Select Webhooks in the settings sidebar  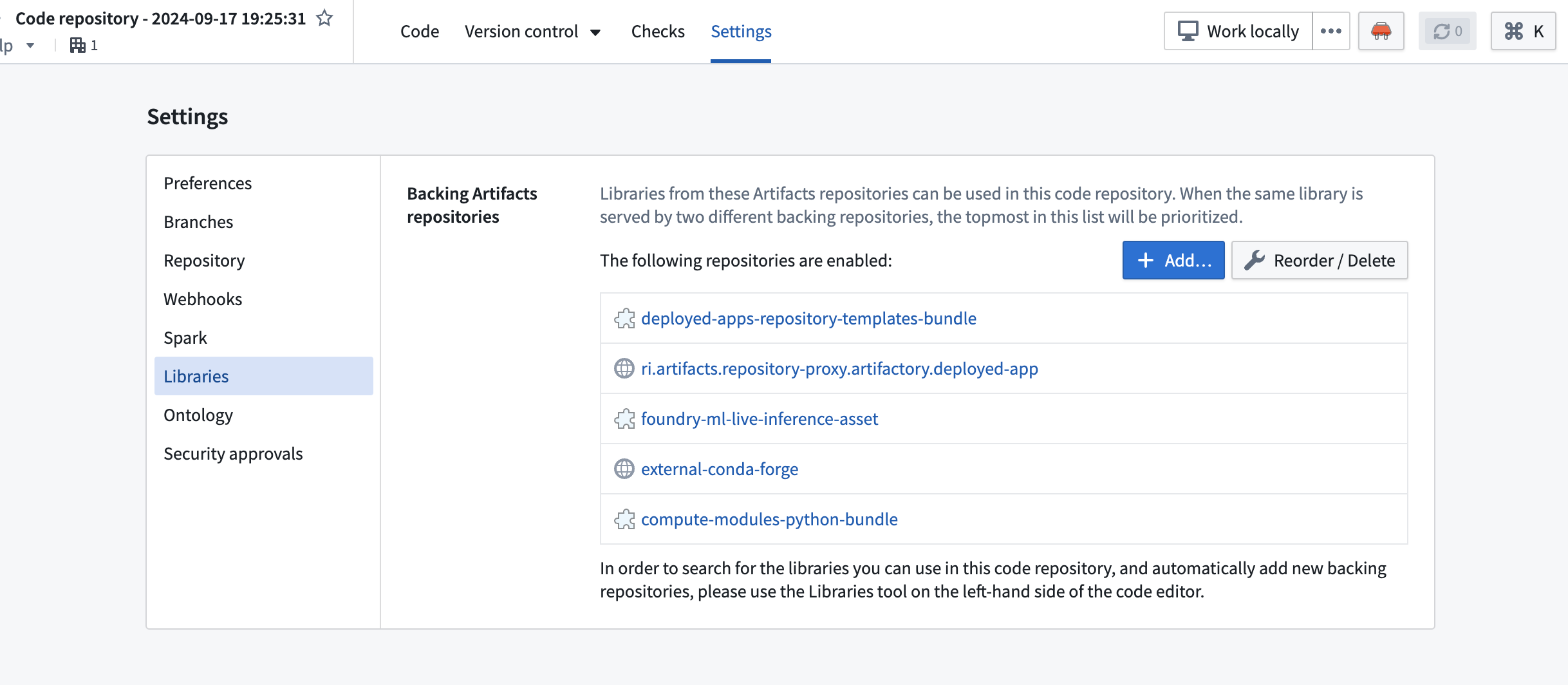coord(202,299)
